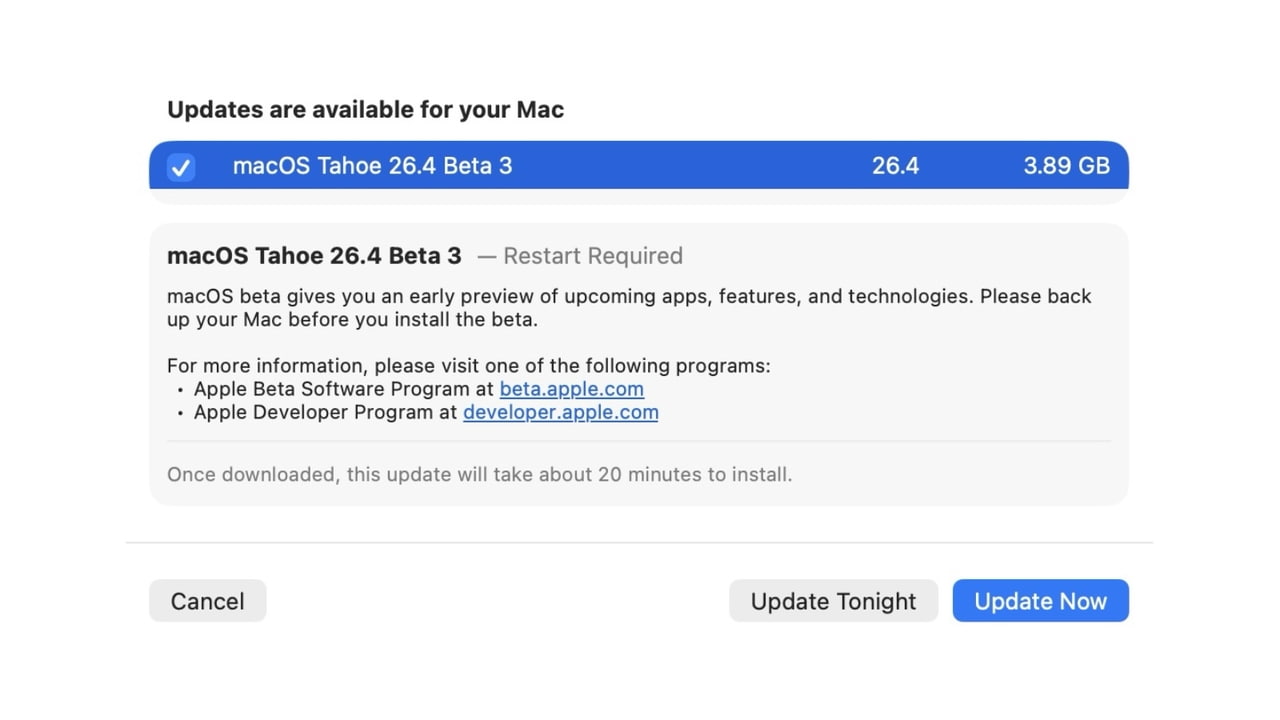The image size is (1280, 720).
Task: Select the macOS Tahoe 26.4 Beta 3 row title
Action: (372, 166)
